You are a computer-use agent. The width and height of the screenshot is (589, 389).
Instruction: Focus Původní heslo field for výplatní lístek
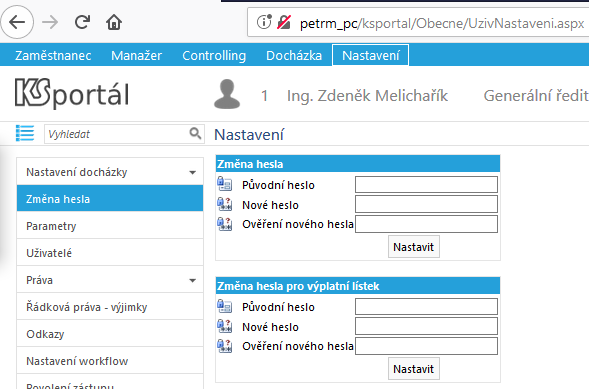pos(426,306)
